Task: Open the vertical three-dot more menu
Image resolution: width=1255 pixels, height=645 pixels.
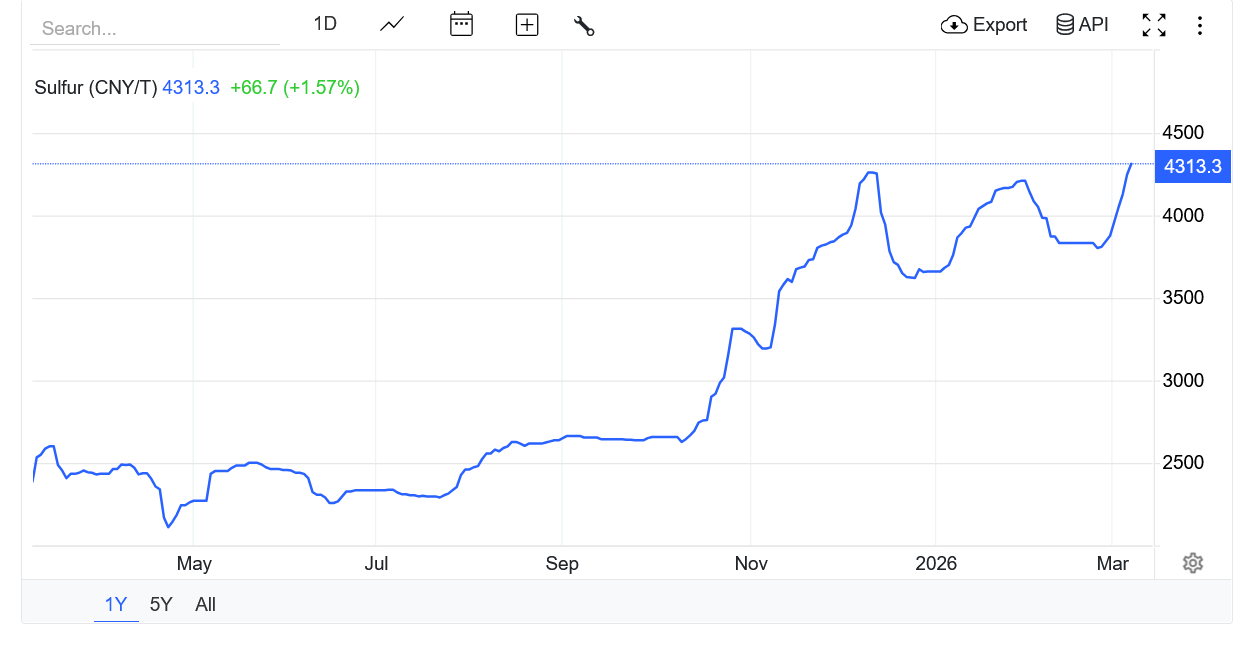Action: (x=1200, y=25)
